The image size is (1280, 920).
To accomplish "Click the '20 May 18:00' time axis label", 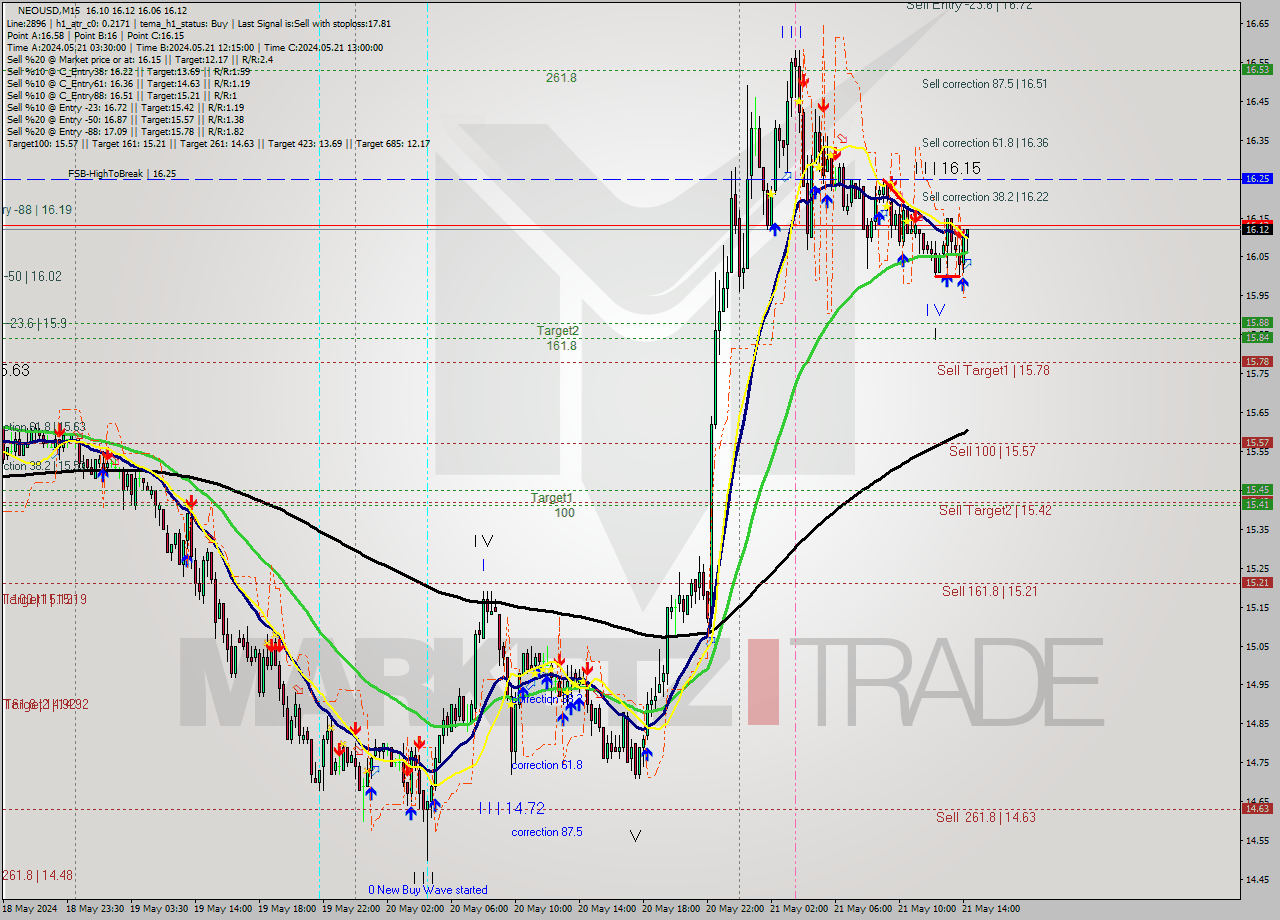I will click(671, 909).
